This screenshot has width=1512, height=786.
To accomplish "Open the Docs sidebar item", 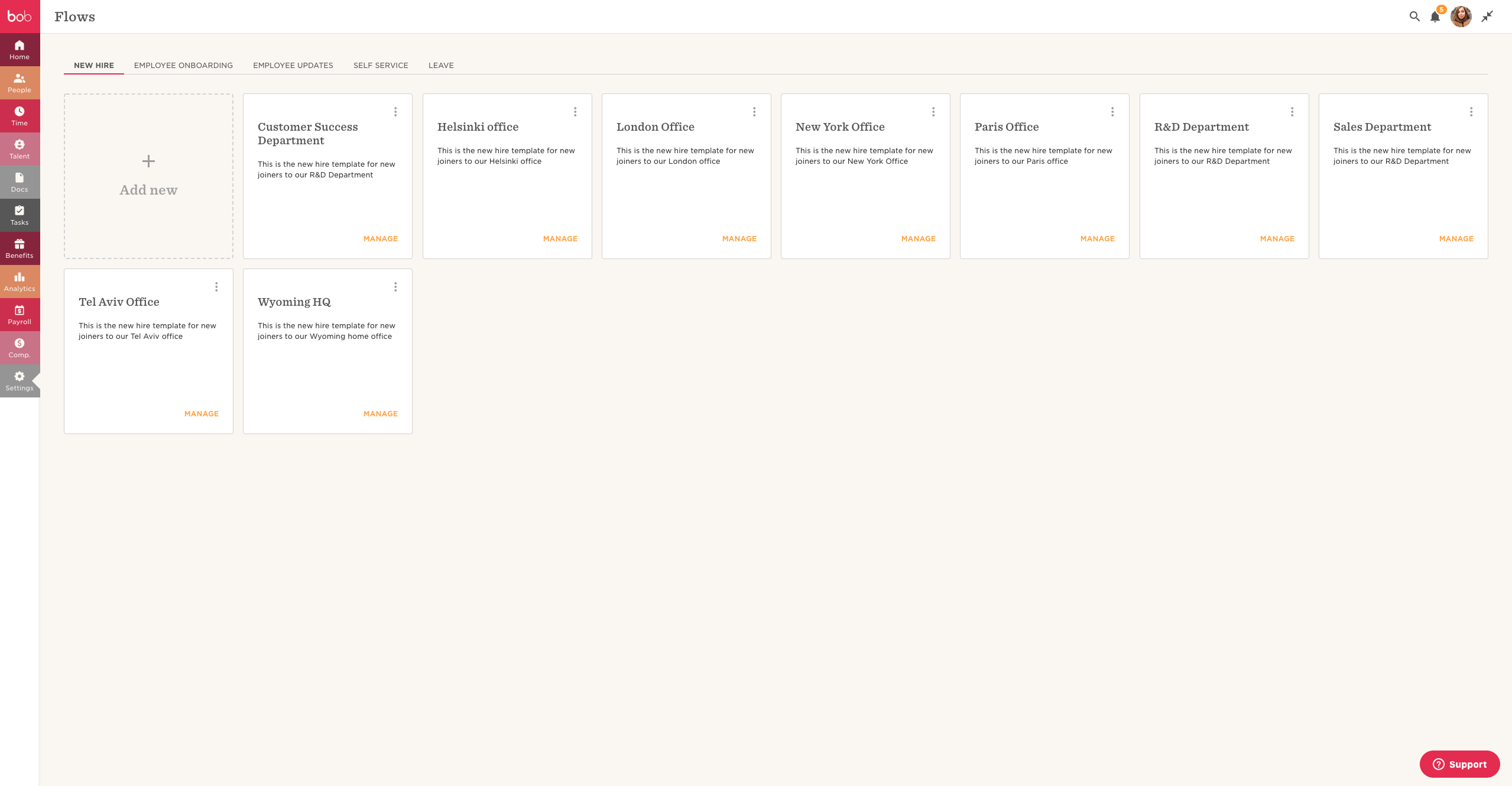I will click(x=20, y=182).
